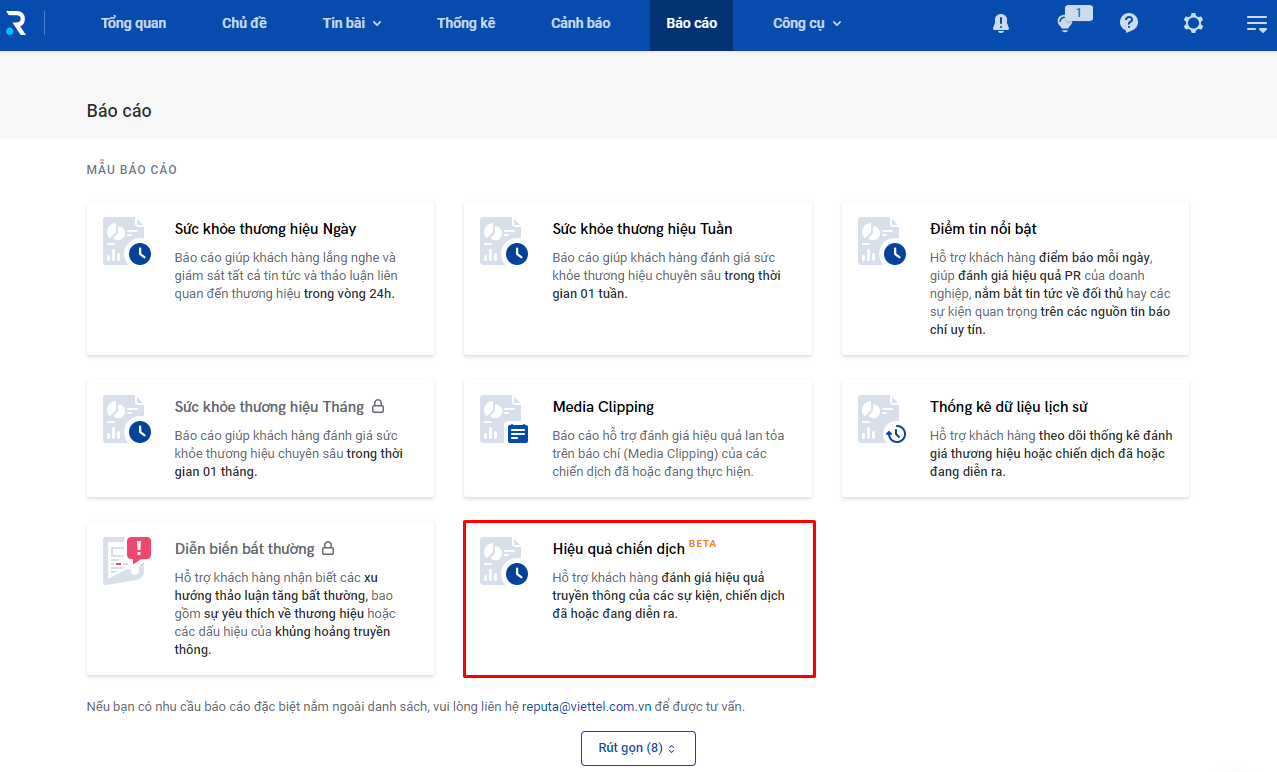
Task: Open the help question mark icon
Action: (1129, 23)
